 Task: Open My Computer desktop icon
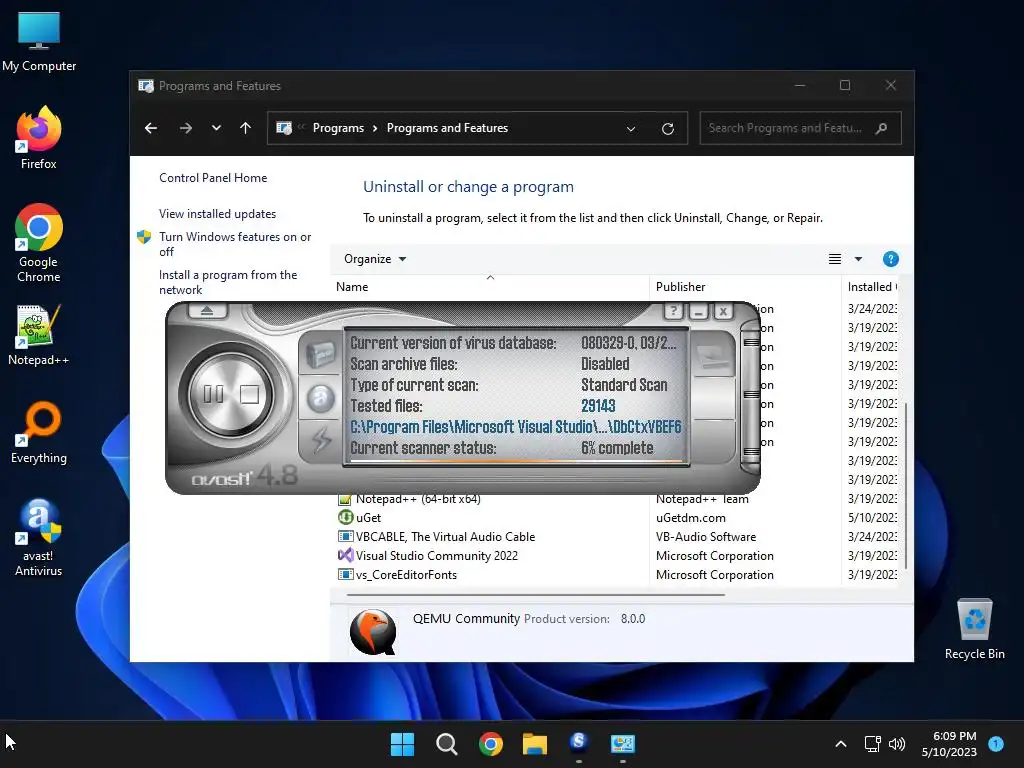pyautogui.click(x=39, y=41)
